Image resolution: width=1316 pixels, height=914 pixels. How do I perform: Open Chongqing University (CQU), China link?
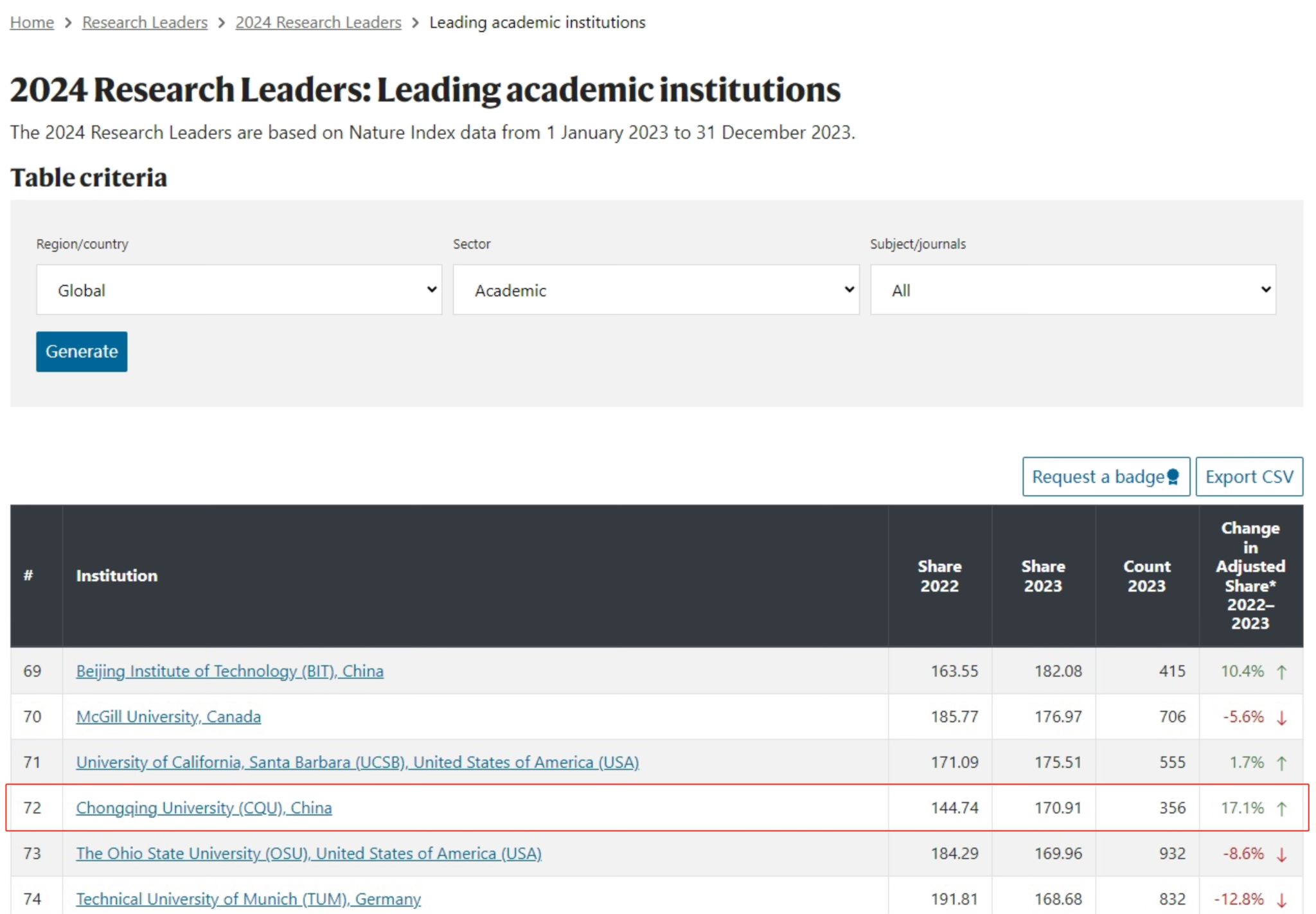point(204,808)
